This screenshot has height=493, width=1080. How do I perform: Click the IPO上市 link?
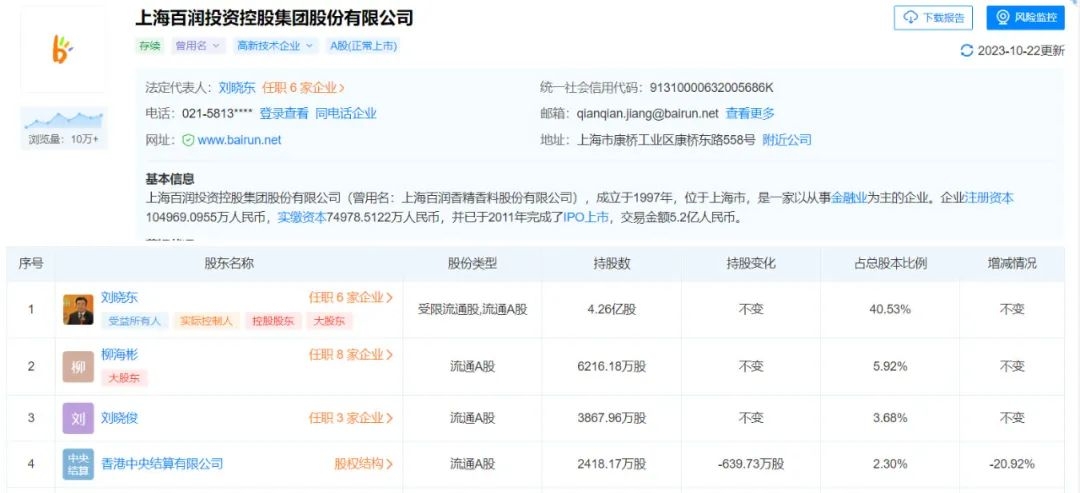click(586, 218)
